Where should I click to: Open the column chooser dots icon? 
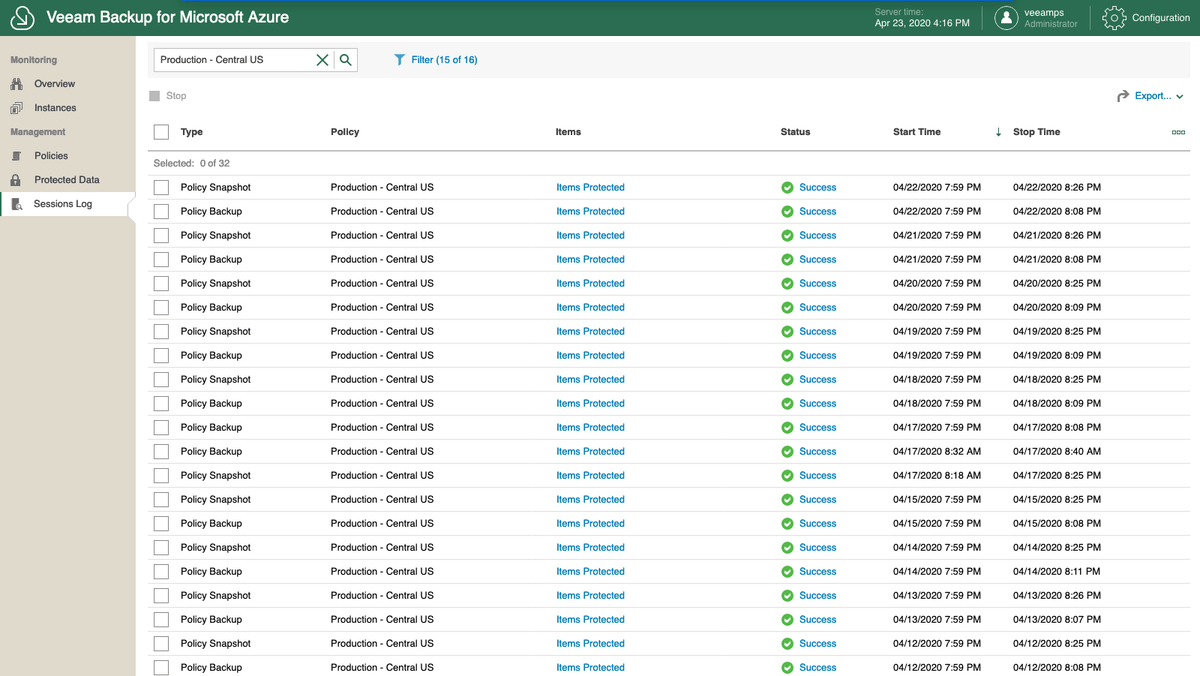(x=1178, y=132)
